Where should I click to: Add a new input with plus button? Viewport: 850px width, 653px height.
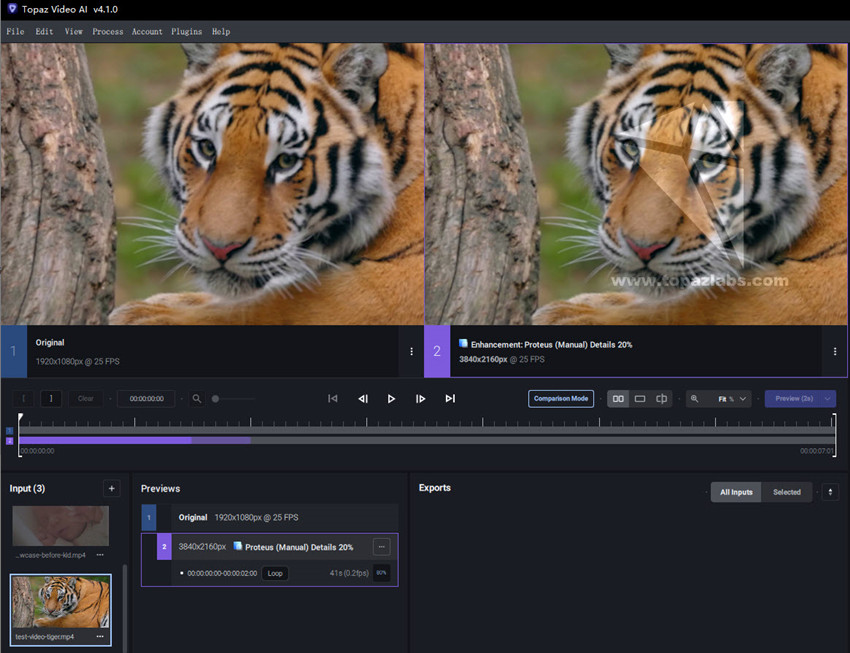(x=111, y=488)
